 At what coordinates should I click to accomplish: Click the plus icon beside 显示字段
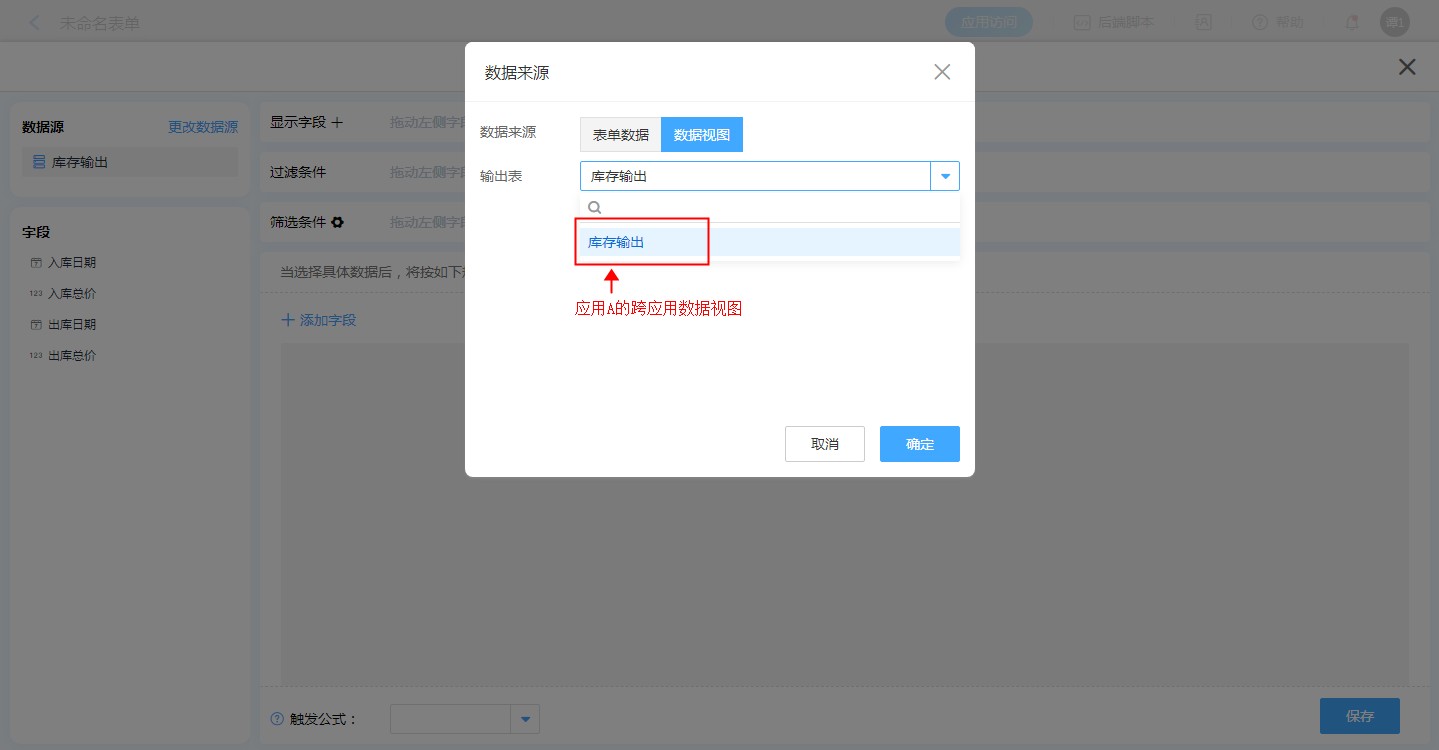coord(337,122)
